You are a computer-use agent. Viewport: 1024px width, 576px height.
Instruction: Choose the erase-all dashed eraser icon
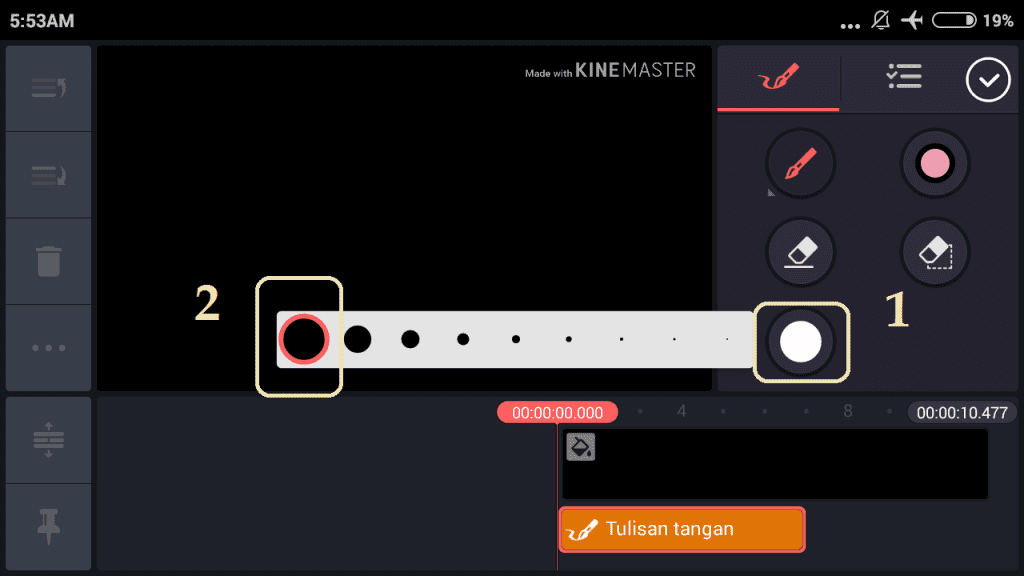(x=935, y=252)
